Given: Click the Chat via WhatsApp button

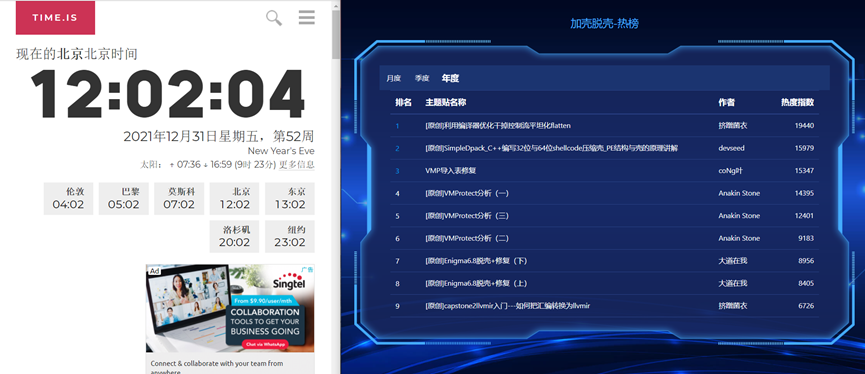Looking at the screenshot, I should click(265, 344).
